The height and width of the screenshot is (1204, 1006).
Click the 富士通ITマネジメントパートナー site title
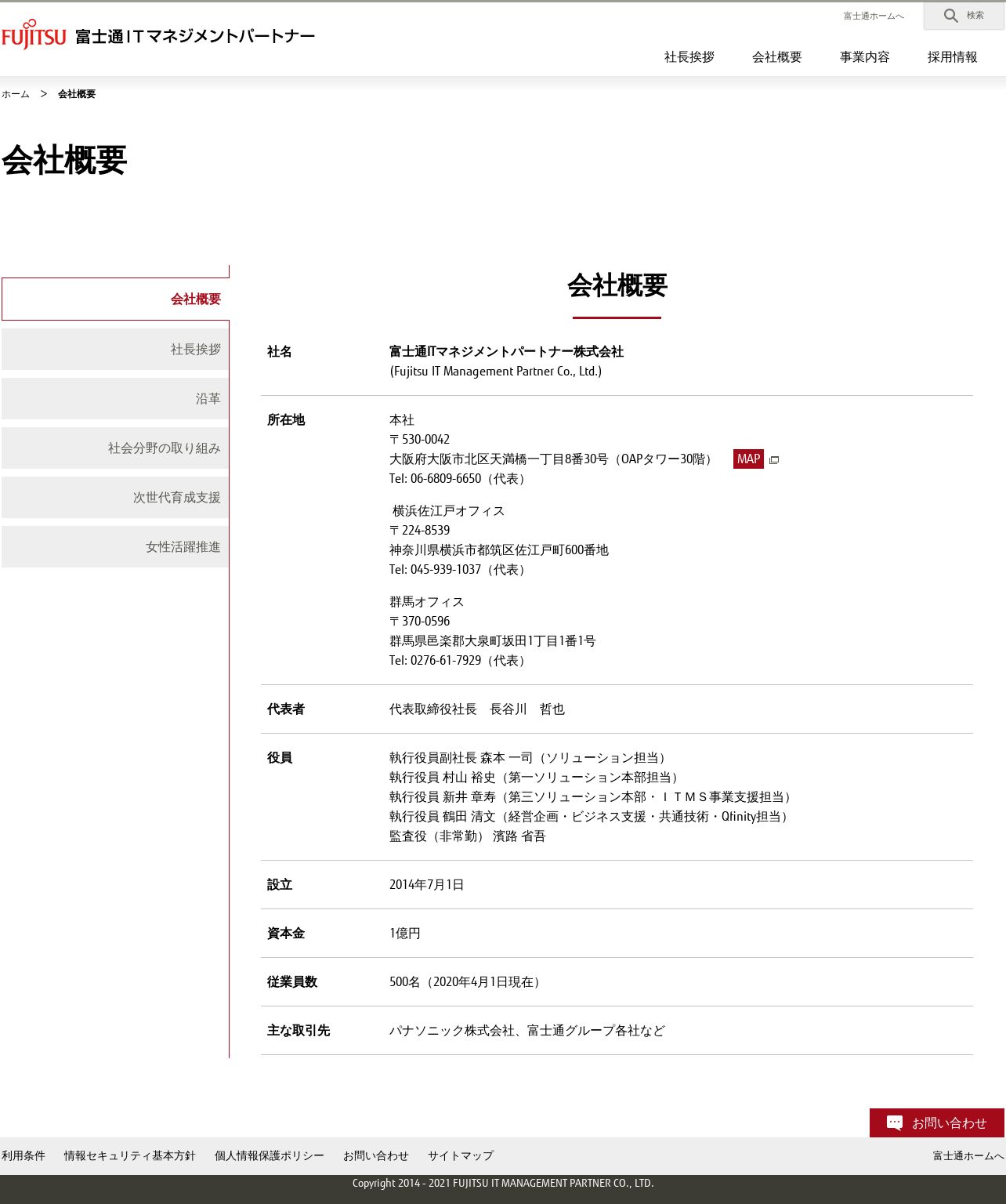coord(195,36)
